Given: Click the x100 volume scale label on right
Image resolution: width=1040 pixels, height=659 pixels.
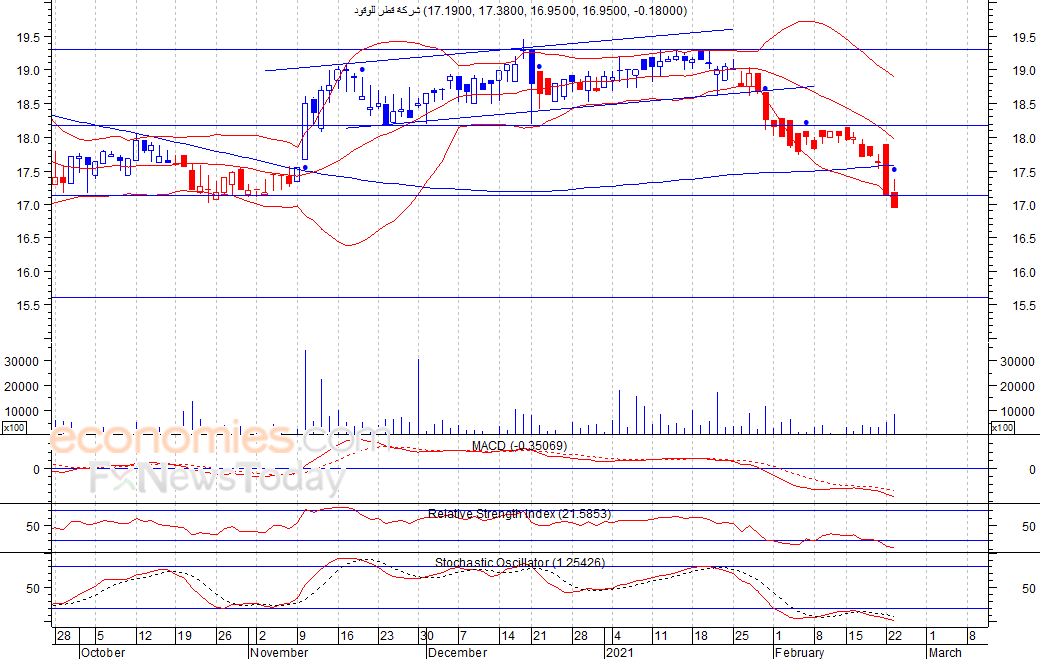Looking at the screenshot, I should click(1002, 428).
